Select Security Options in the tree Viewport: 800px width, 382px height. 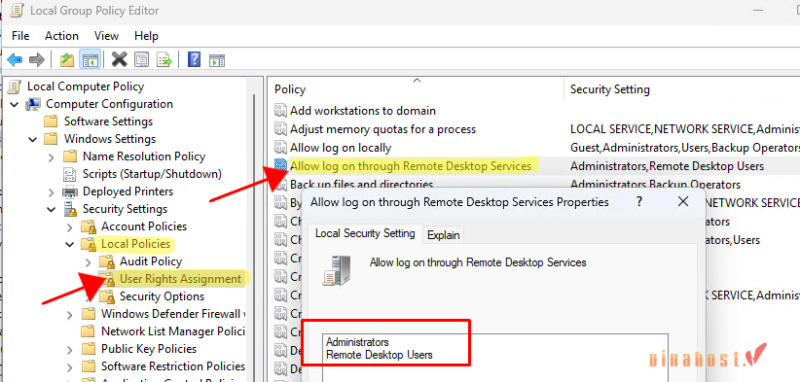[x=162, y=296]
